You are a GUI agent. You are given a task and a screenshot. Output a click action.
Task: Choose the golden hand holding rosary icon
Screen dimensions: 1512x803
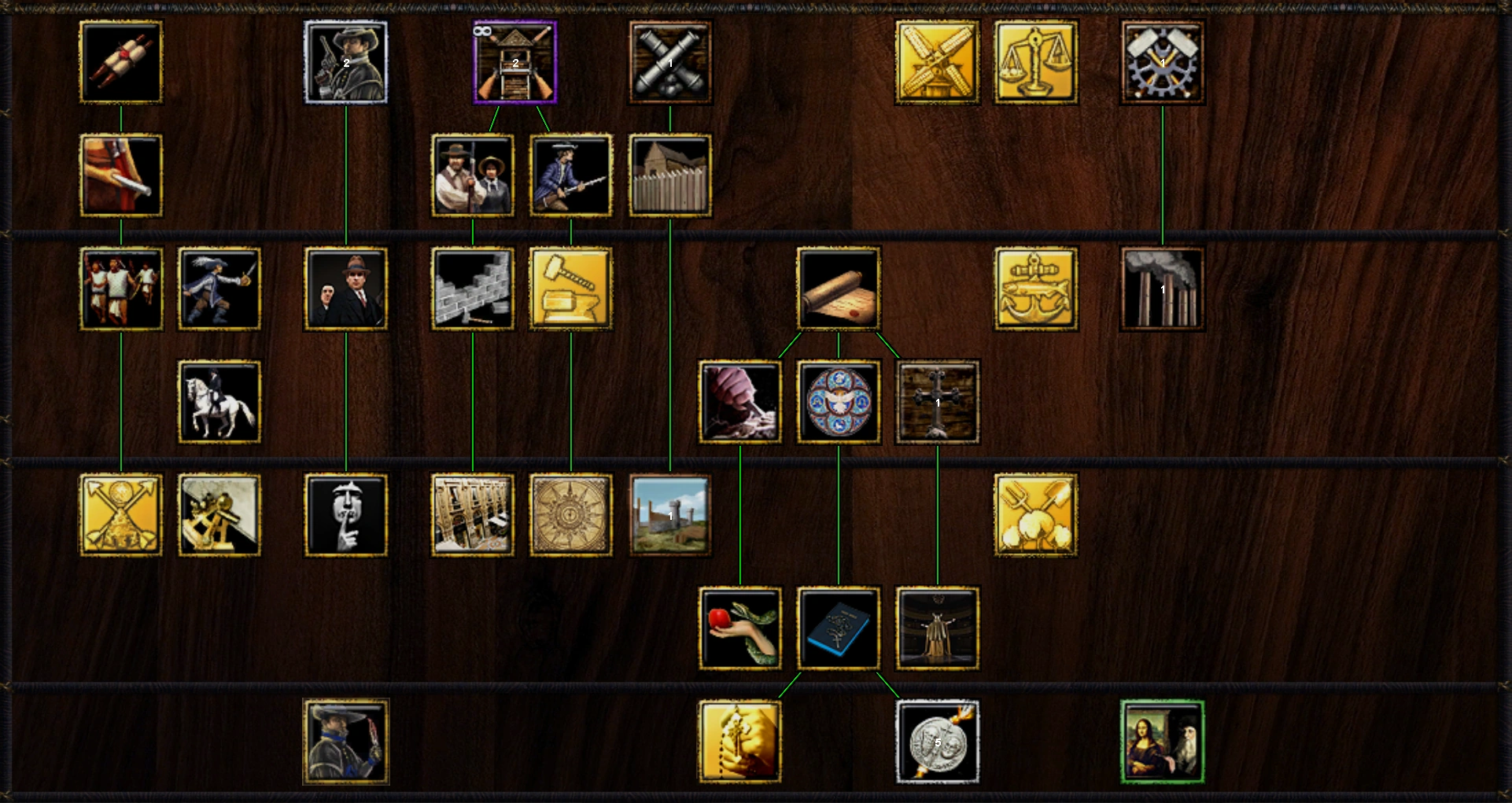[740, 742]
